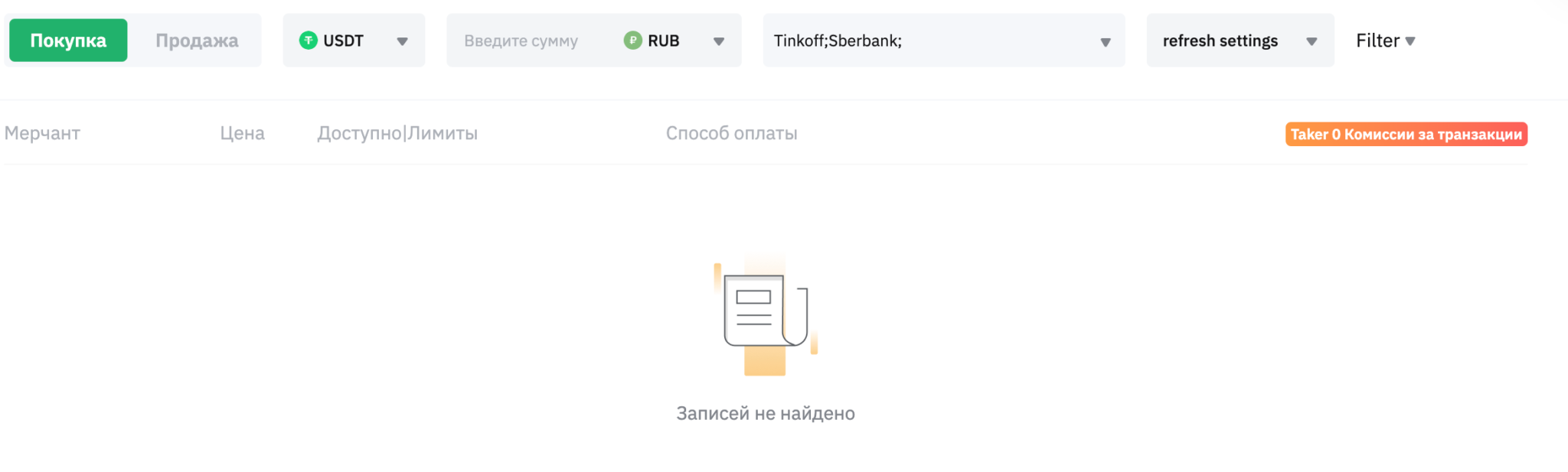Click the USDT token icon
The width and height of the screenshot is (1568, 472).
pos(309,41)
